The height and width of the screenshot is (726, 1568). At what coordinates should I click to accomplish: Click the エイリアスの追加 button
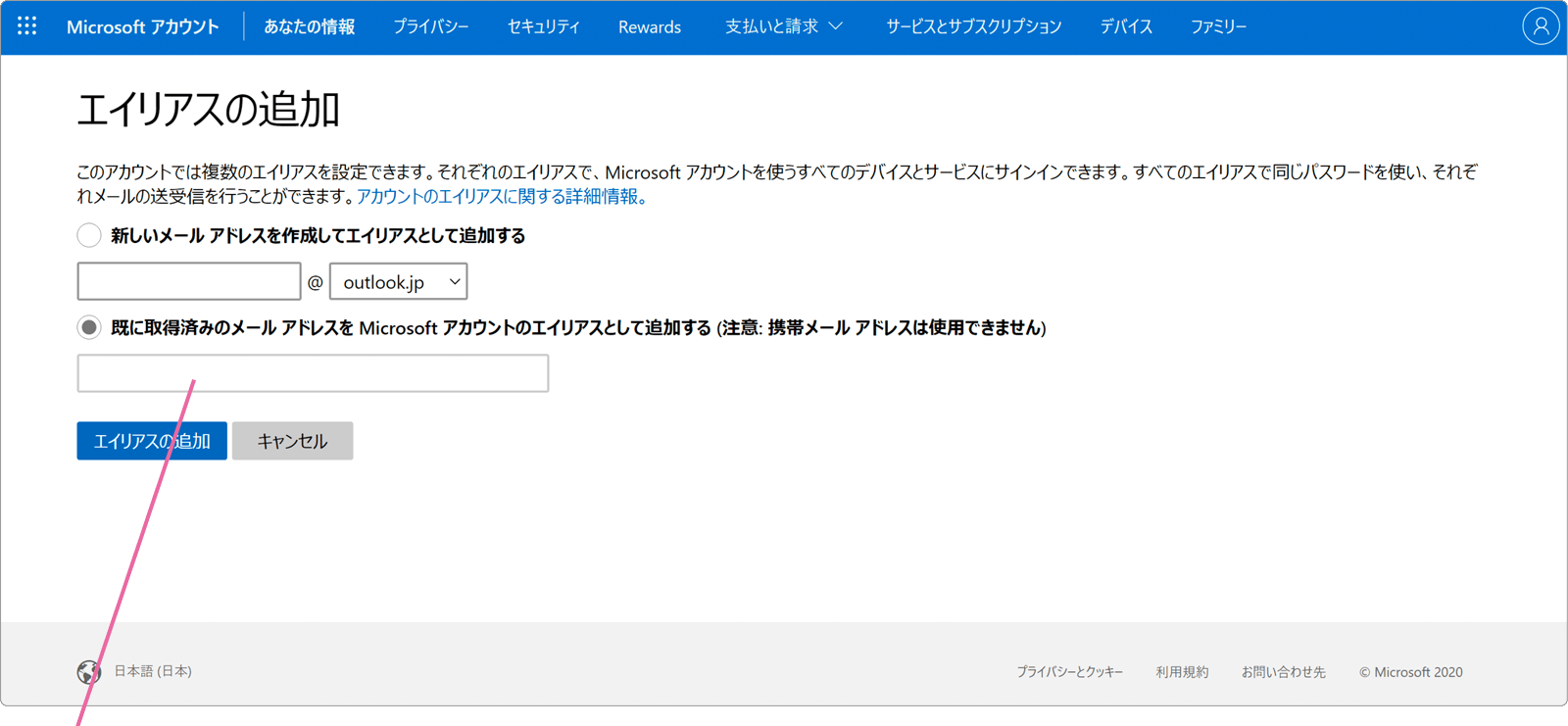[152, 441]
